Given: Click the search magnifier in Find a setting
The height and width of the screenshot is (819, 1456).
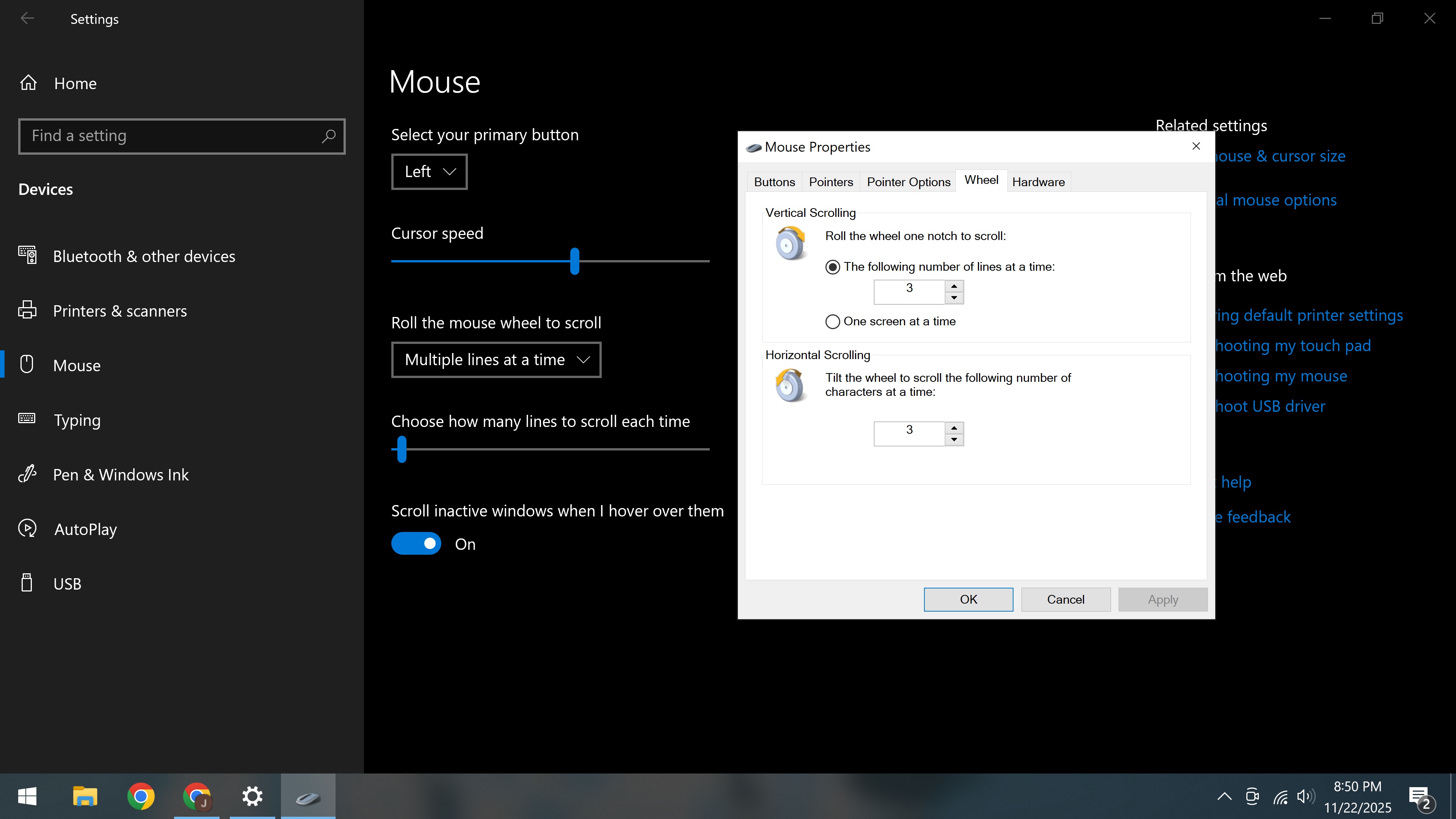Looking at the screenshot, I should [x=328, y=136].
